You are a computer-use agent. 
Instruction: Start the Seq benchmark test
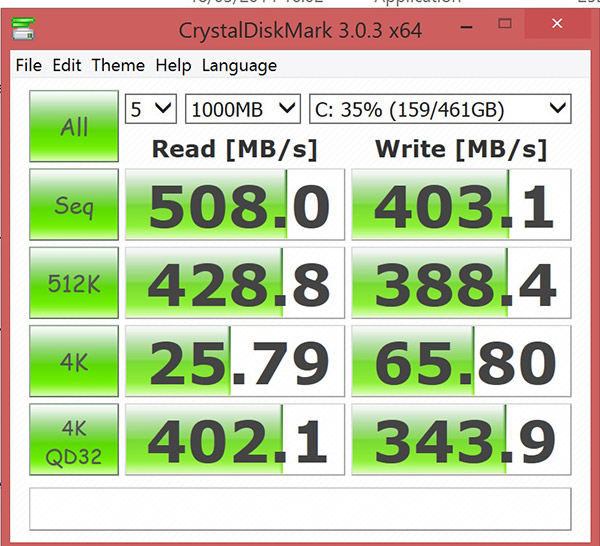tap(74, 205)
